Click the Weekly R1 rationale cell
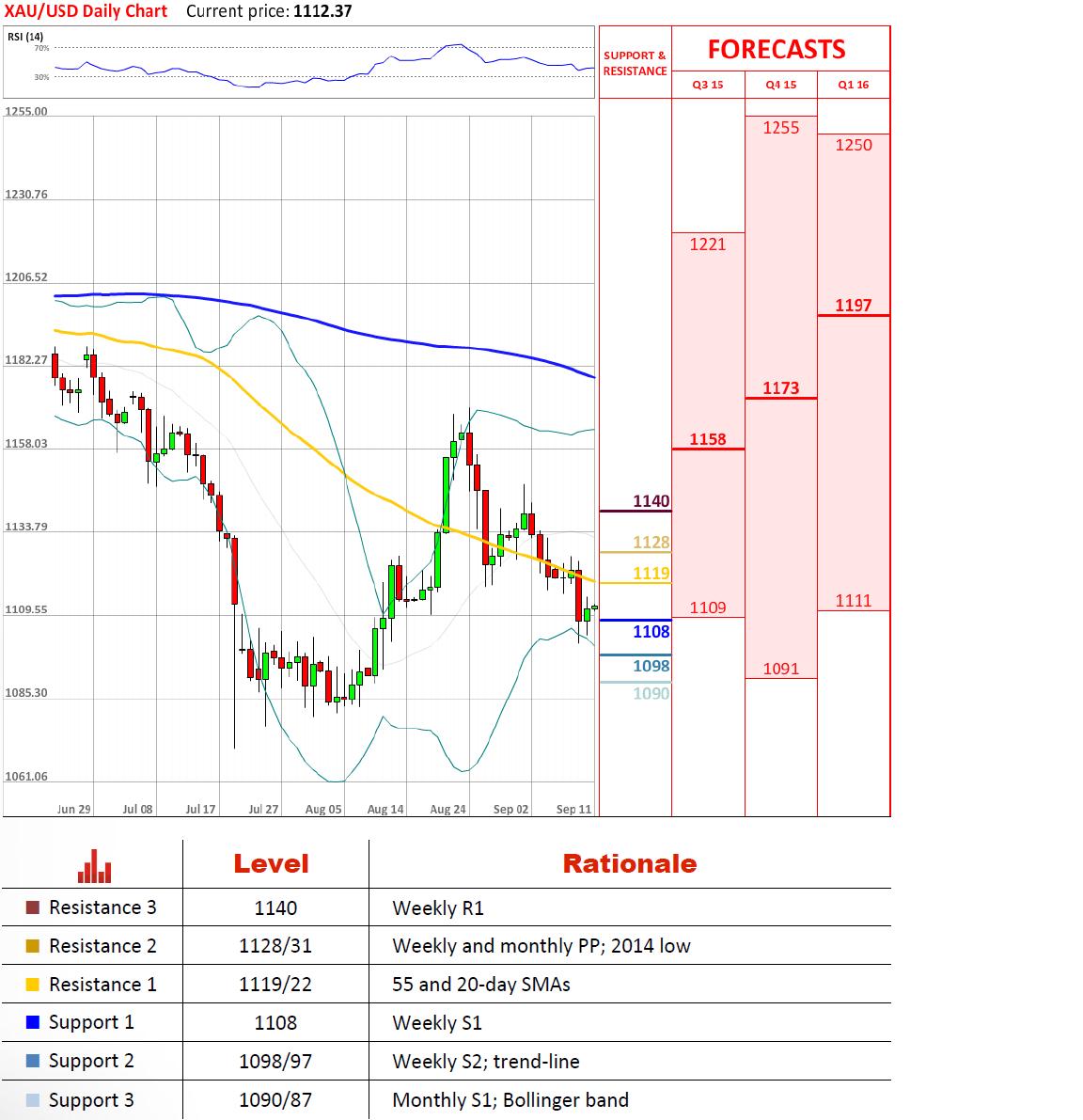1083x1120 pixels. 438,908
